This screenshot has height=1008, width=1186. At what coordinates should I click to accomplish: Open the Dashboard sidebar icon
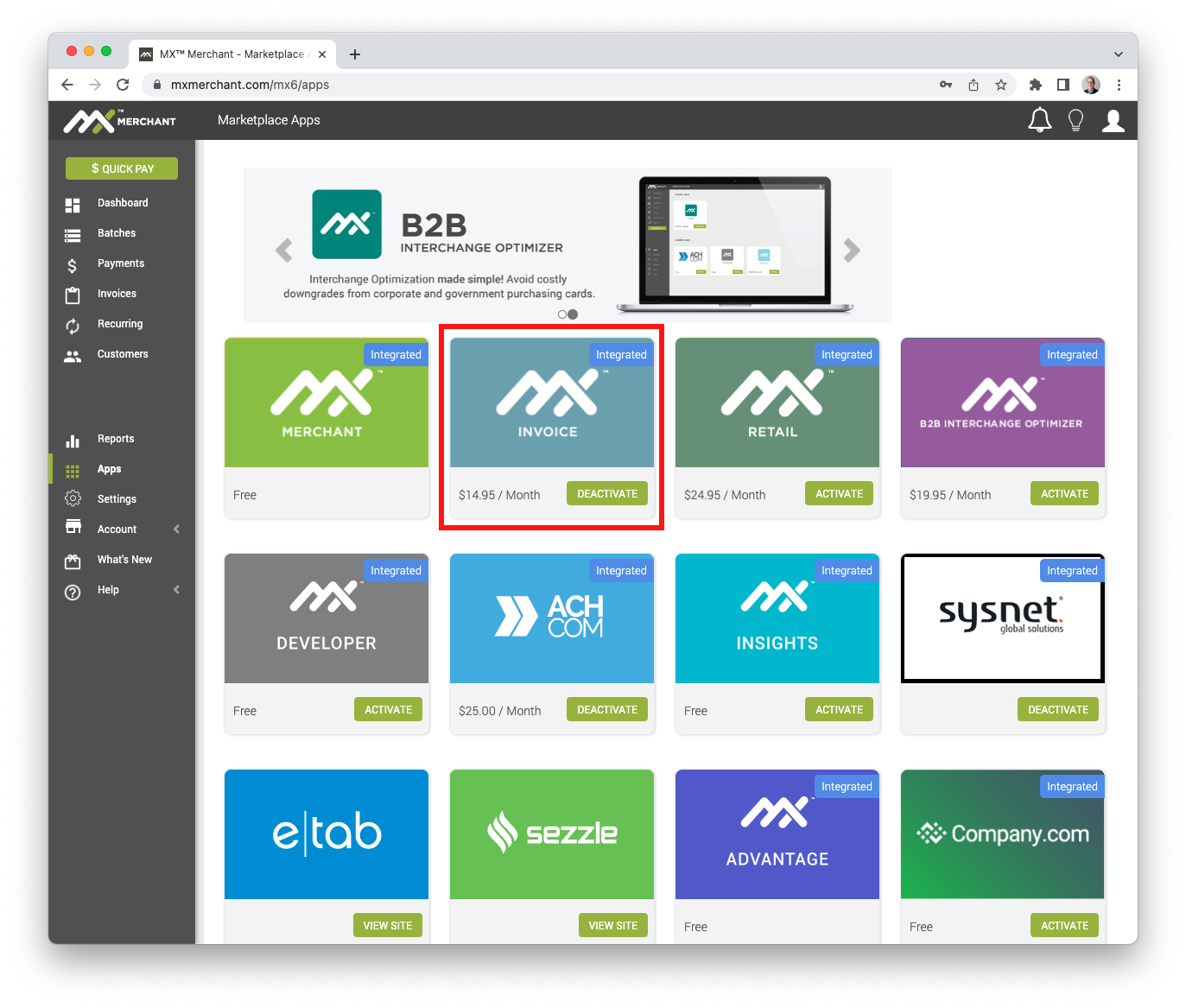(x=73, y=202)
